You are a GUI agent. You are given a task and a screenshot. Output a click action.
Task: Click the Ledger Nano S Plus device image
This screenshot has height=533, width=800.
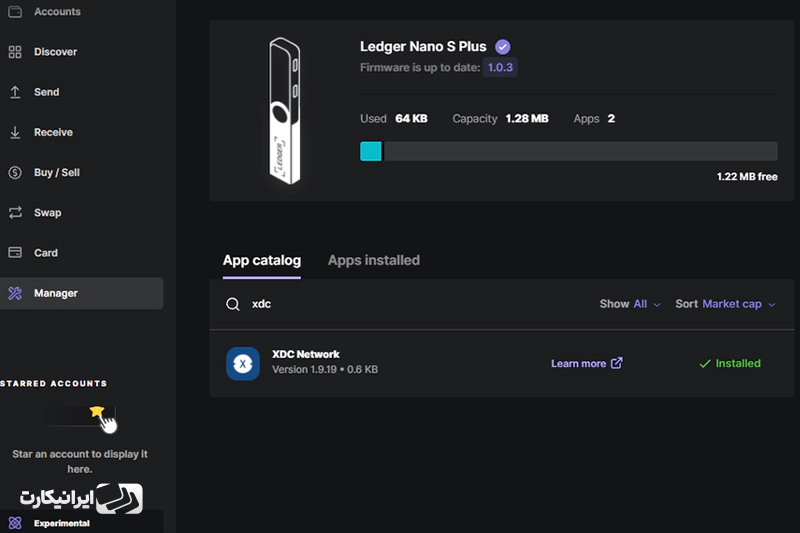[x=285, y=111]
